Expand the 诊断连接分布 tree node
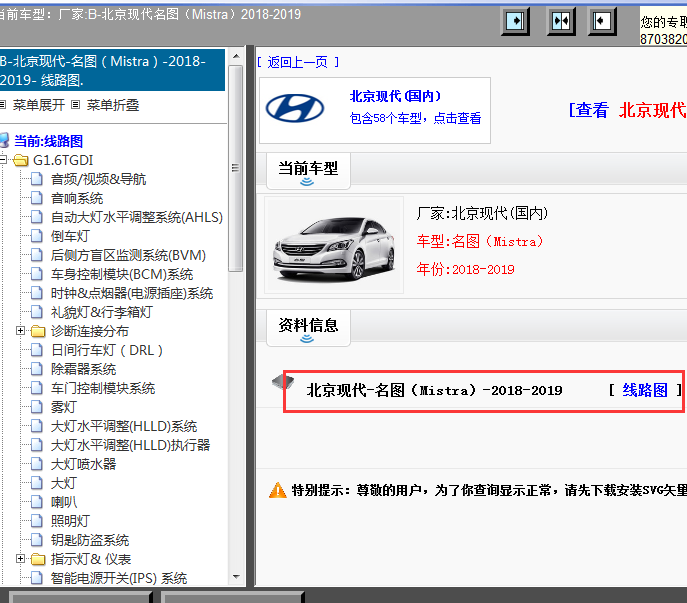 [x=20, y=330]
